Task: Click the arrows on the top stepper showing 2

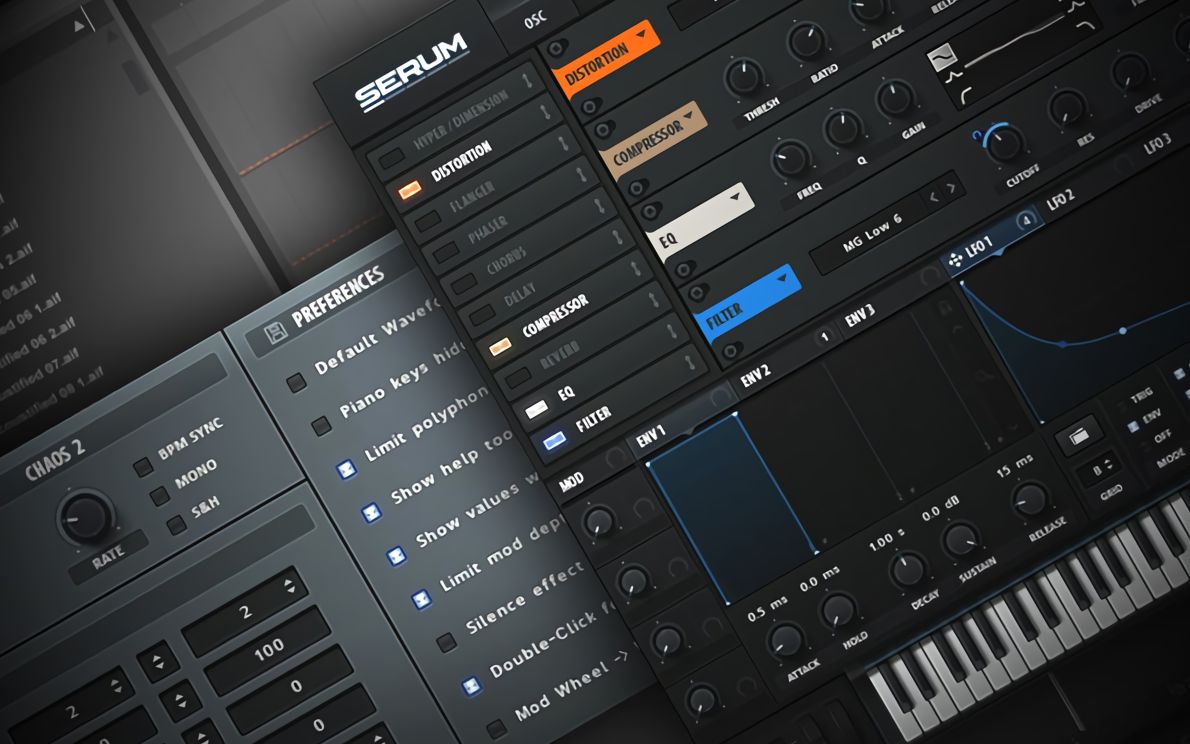Action: pyautogui.click(x=288, y=586)
